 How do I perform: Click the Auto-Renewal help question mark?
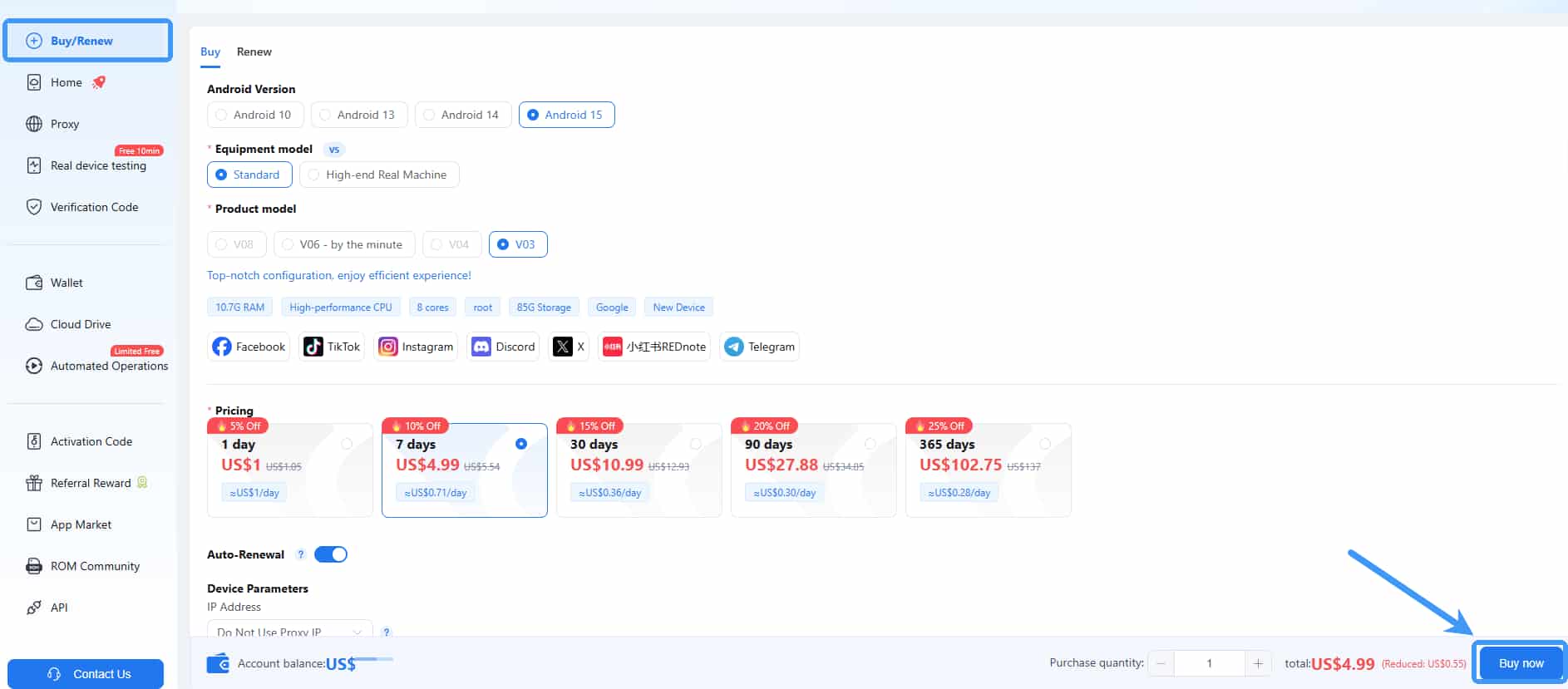(301, 554)
